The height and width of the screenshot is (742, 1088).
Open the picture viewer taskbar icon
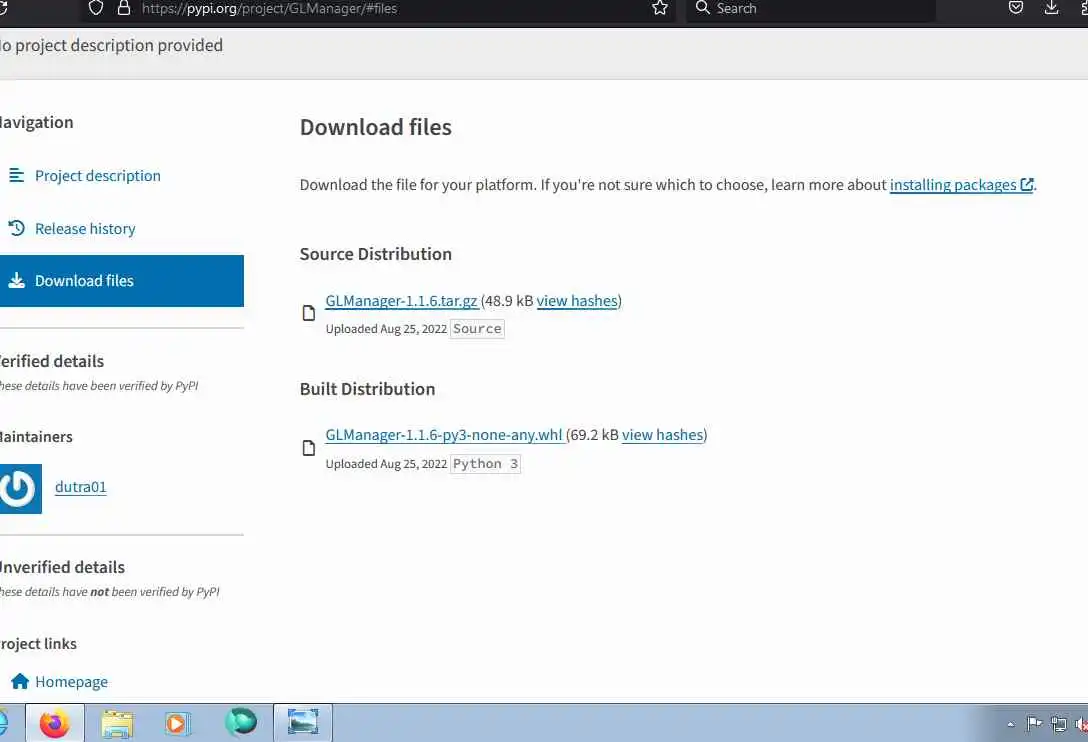[x=303, y=723]
